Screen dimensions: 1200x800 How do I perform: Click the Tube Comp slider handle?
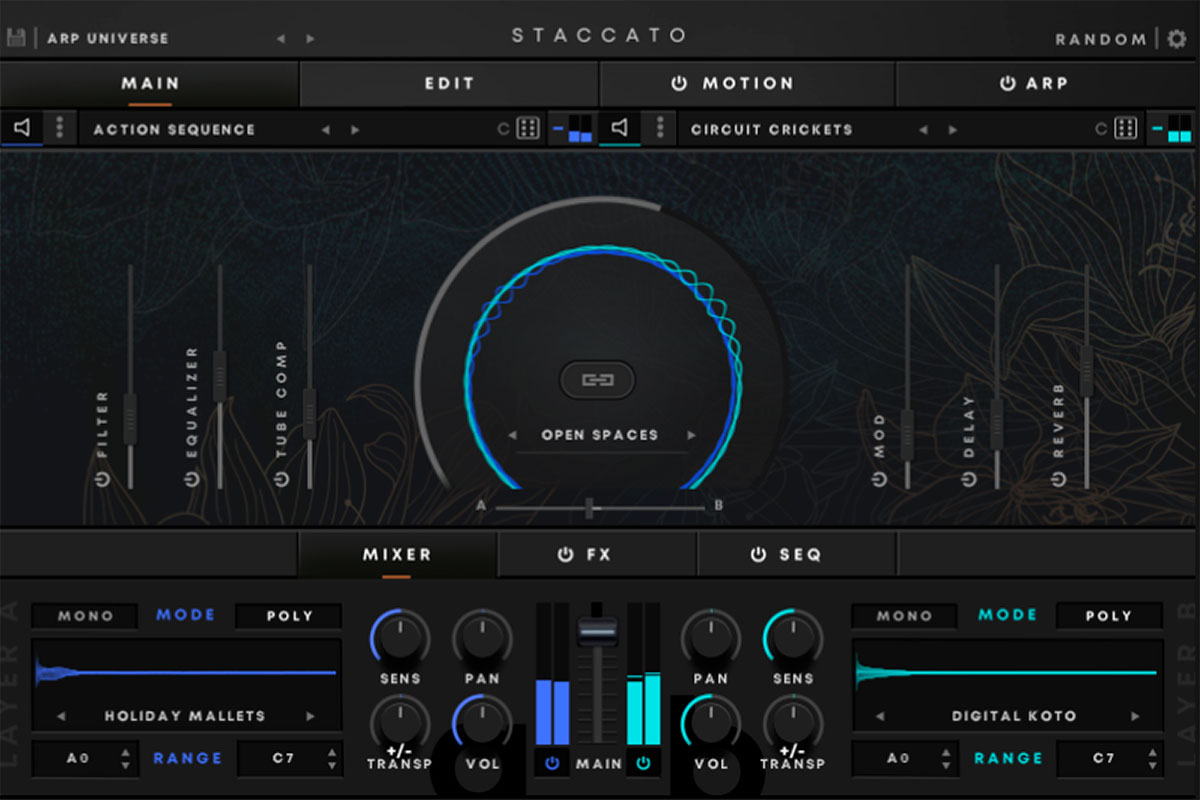pyautogui.click(x=309, y=414)
